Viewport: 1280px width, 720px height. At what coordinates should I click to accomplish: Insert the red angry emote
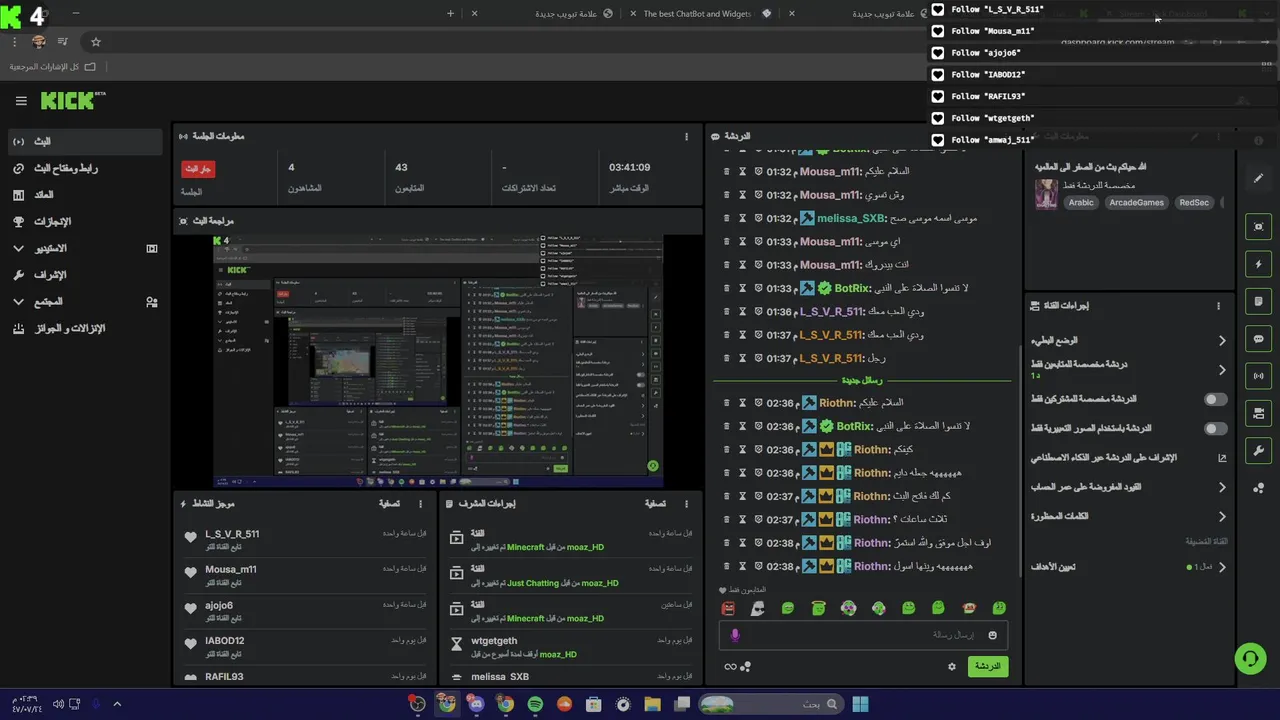pyautogui.click(x=728, y=608)
